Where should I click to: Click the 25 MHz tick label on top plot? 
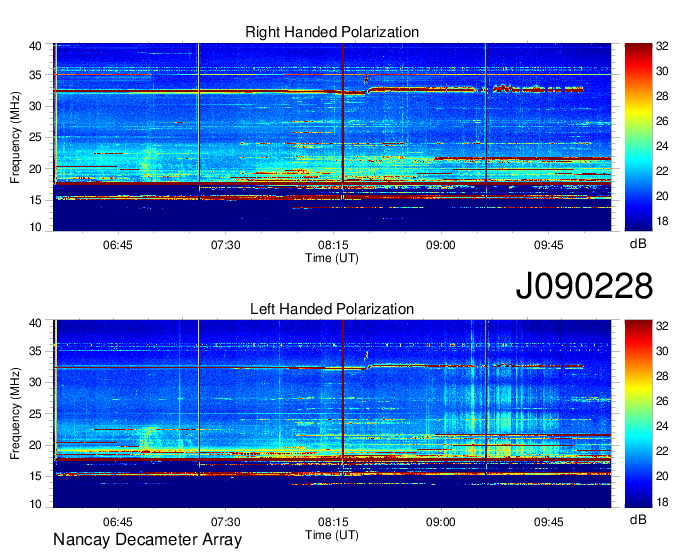click(x=36, y=137)
